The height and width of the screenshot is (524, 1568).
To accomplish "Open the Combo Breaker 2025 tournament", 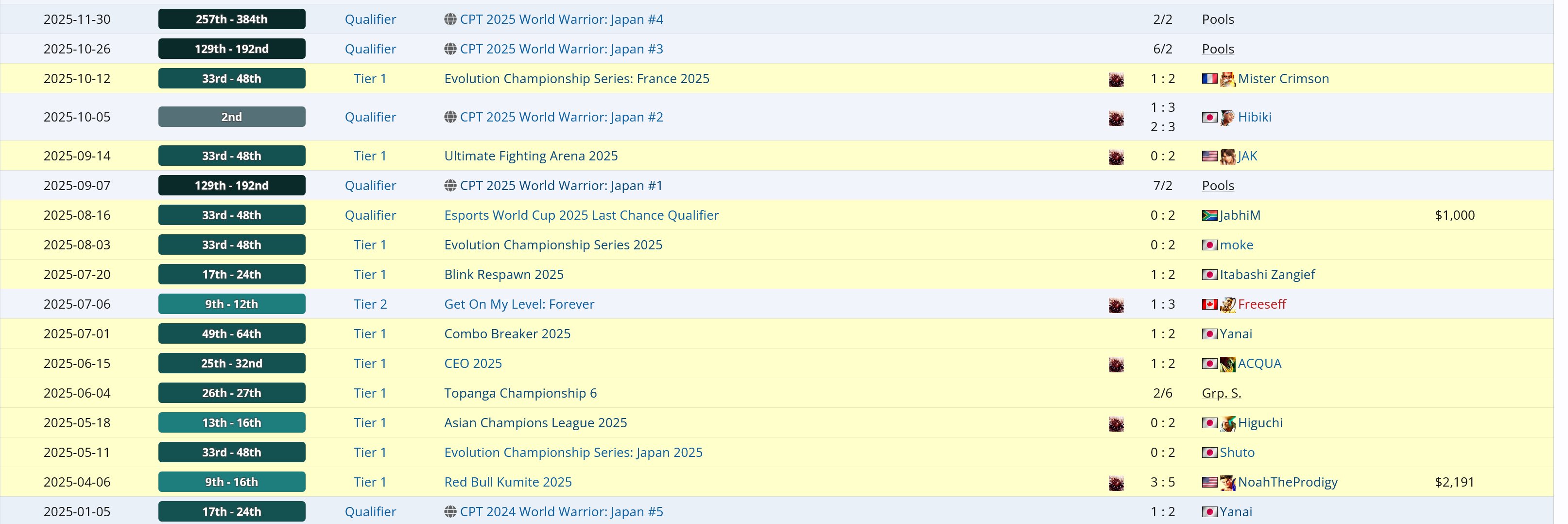I will tap(508, 333).
